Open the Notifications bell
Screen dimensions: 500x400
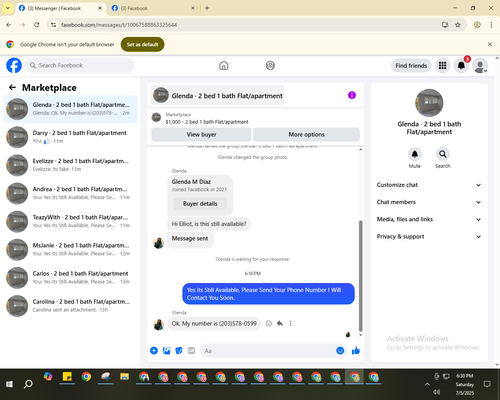(461, 65)
